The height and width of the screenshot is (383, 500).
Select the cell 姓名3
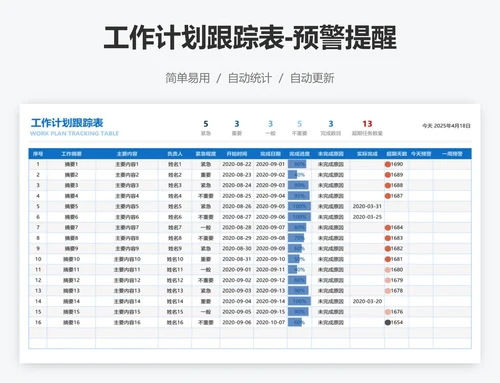pos(175,185)
